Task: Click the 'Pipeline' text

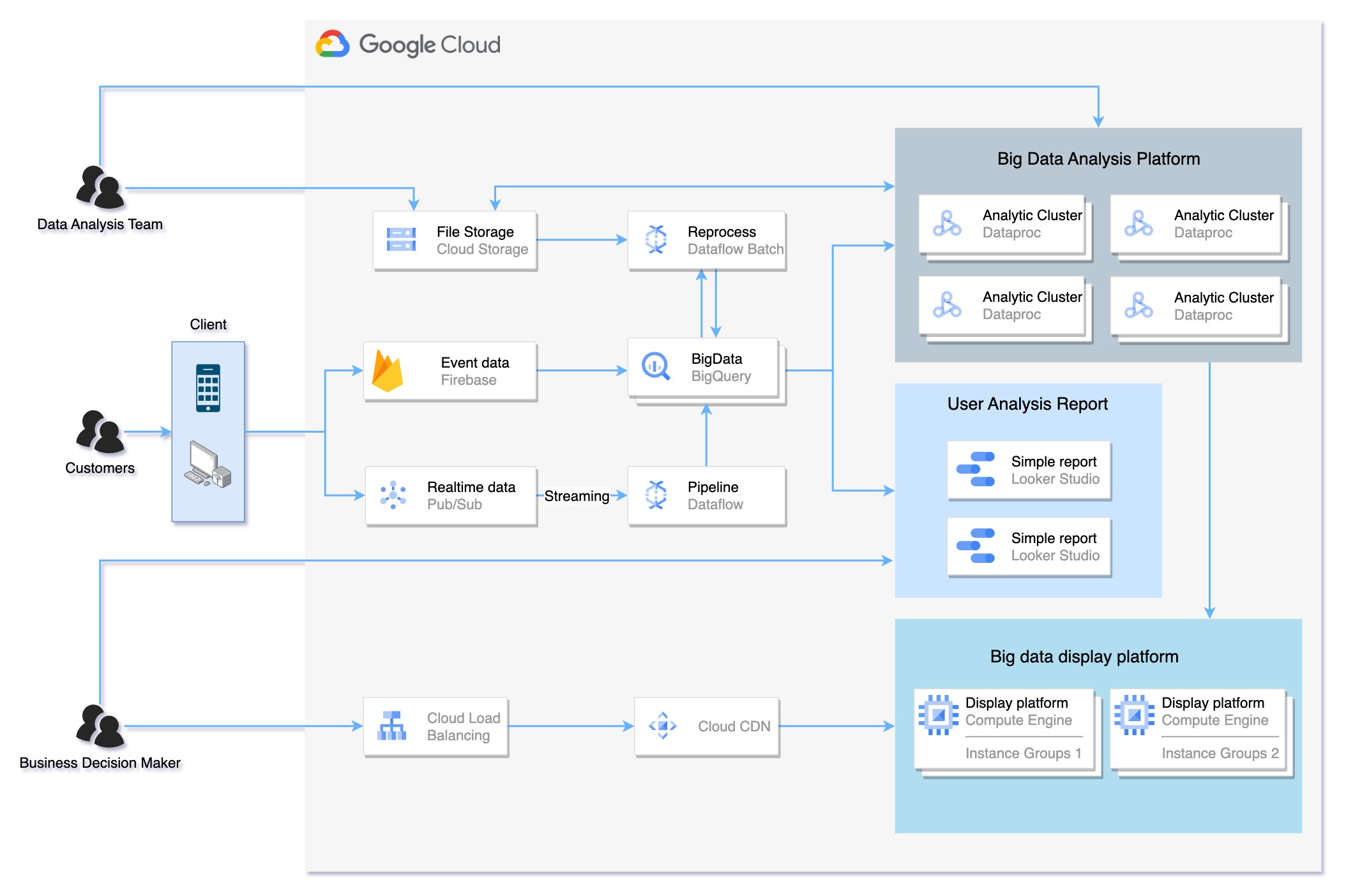Action: [x=713, y=487]
